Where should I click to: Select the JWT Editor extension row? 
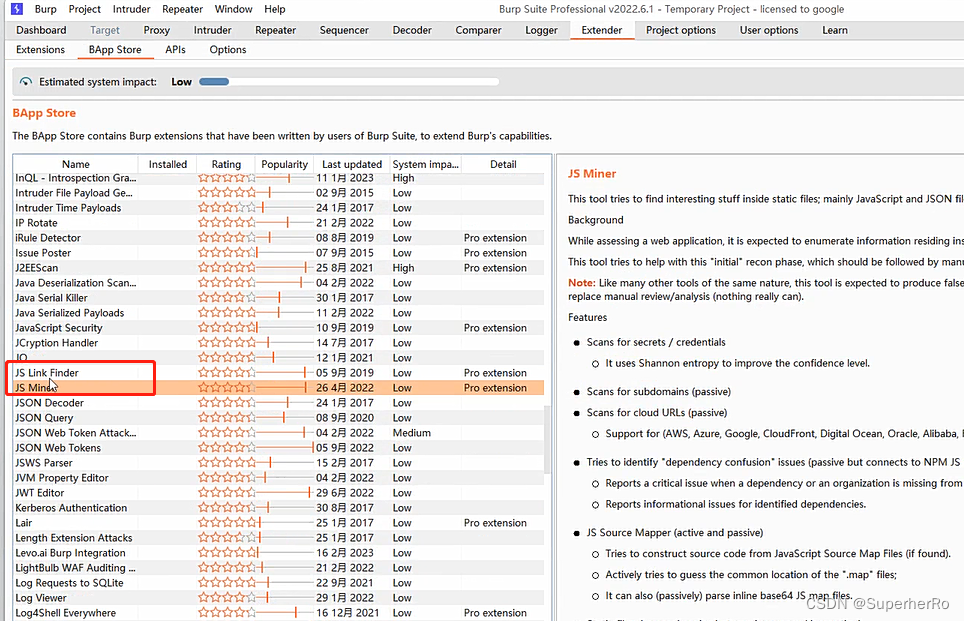click(279, 493)
